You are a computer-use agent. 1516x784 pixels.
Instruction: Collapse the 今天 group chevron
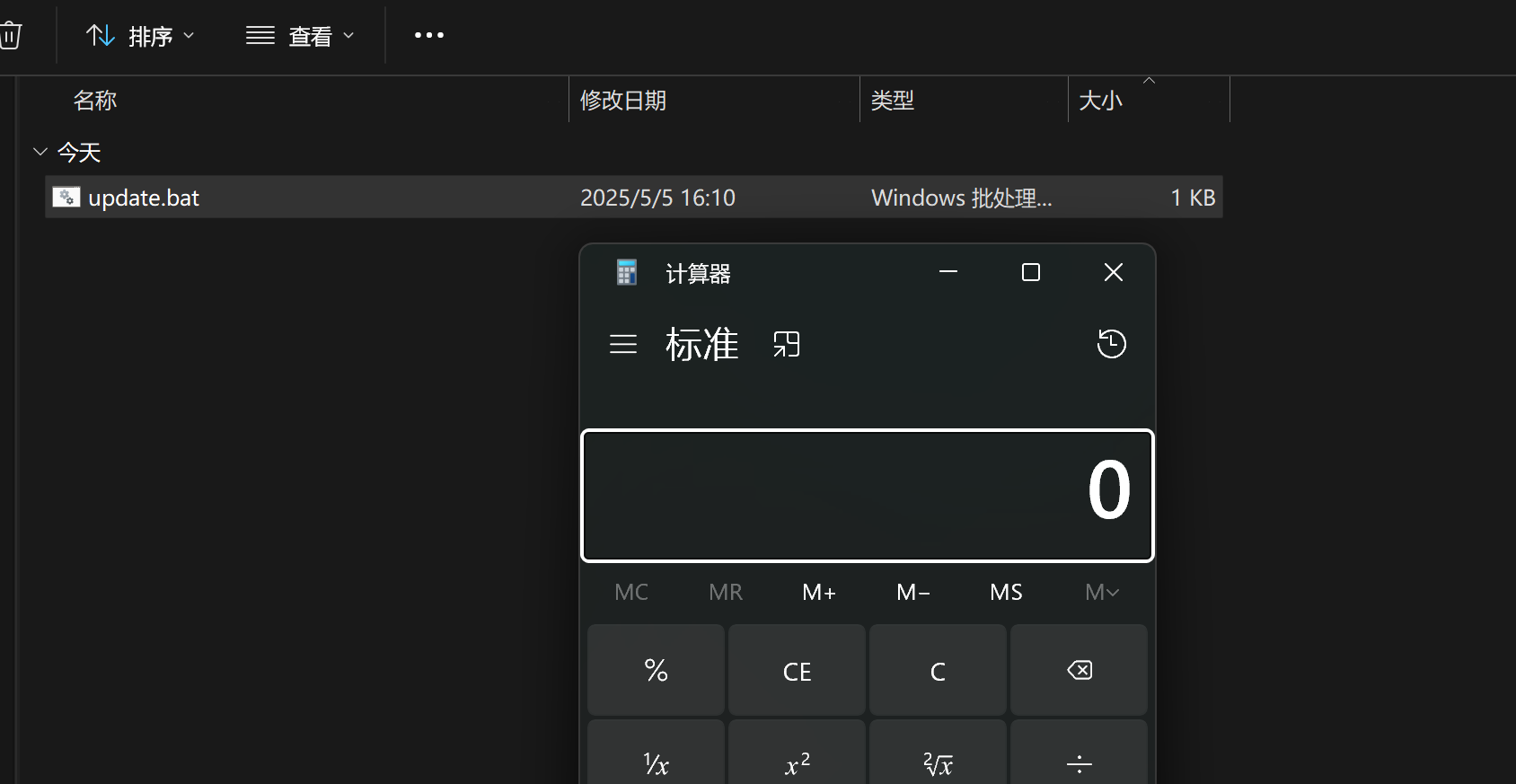pos(40,152)
